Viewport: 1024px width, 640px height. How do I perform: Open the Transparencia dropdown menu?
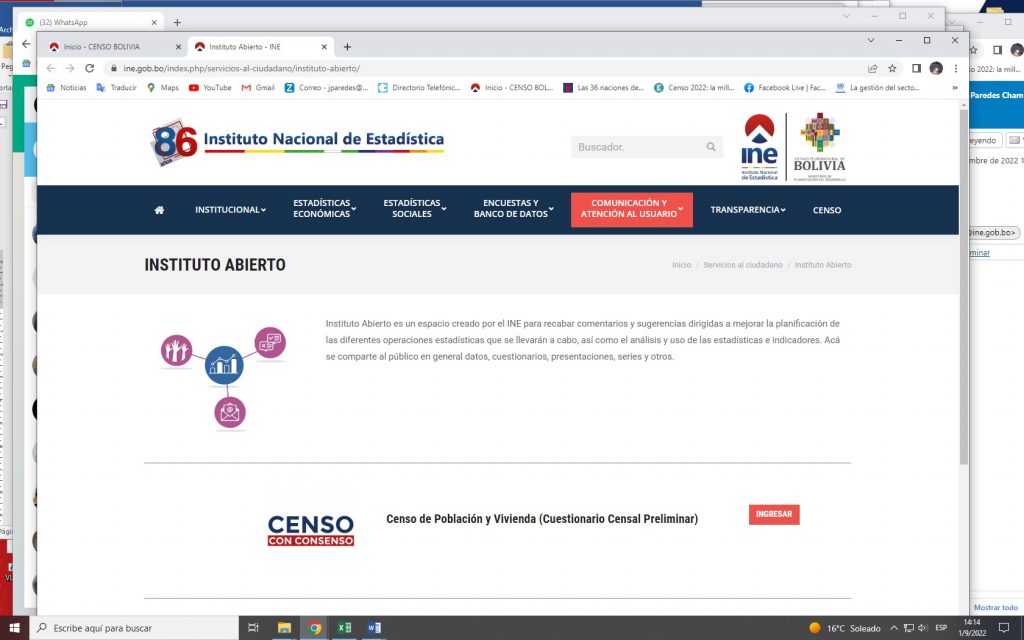pos(747,210)
